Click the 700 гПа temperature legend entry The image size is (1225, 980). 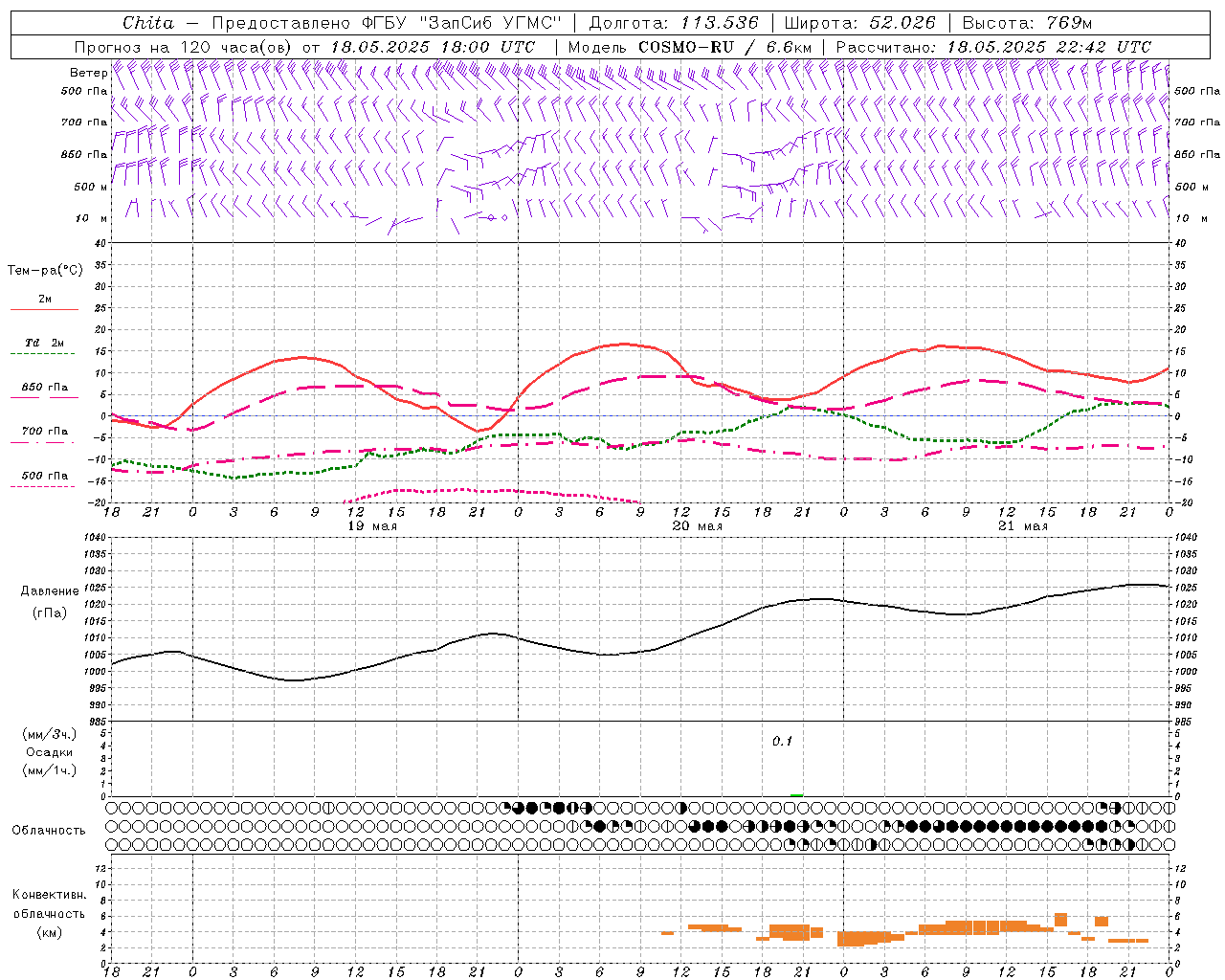pos(44,432)
